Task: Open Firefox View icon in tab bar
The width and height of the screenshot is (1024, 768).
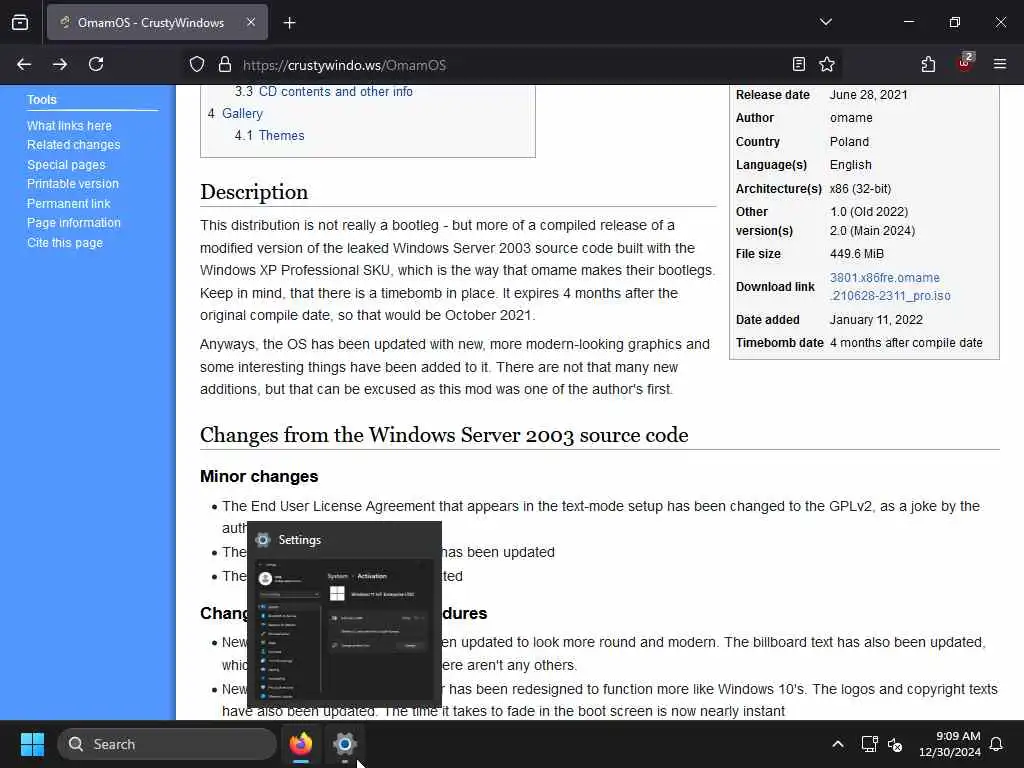Action: [20, 22]
